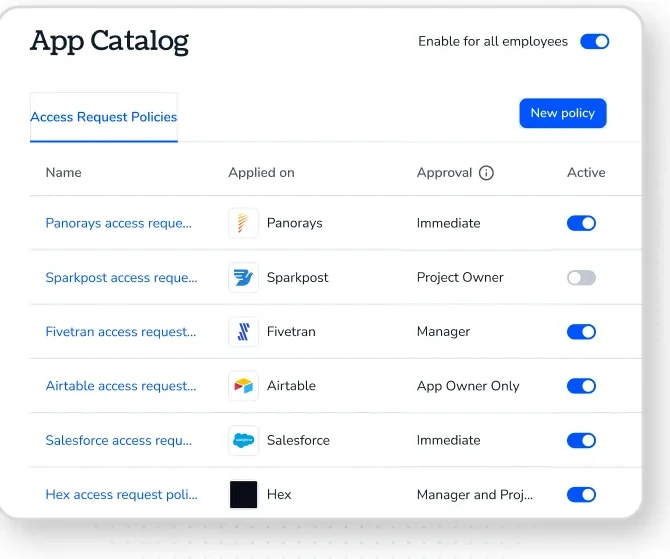Click the App Owner Only approval text
Image resolution: width=670 pixels, height=559 pixels.
468,386
